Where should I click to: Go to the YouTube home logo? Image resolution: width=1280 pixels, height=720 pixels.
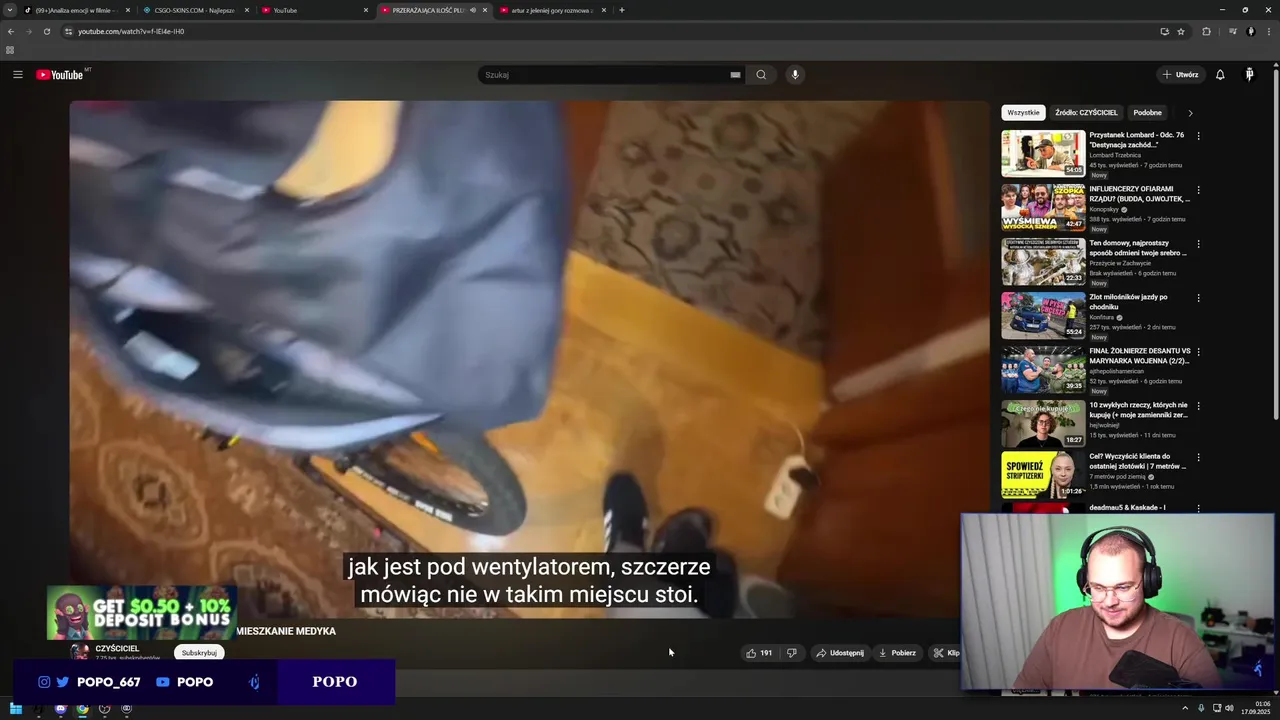(x=60, y=75)
